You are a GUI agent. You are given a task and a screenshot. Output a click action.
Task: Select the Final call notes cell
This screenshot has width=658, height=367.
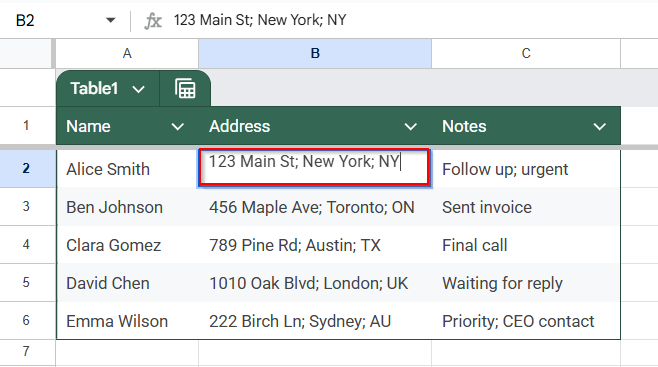[526, 245]
